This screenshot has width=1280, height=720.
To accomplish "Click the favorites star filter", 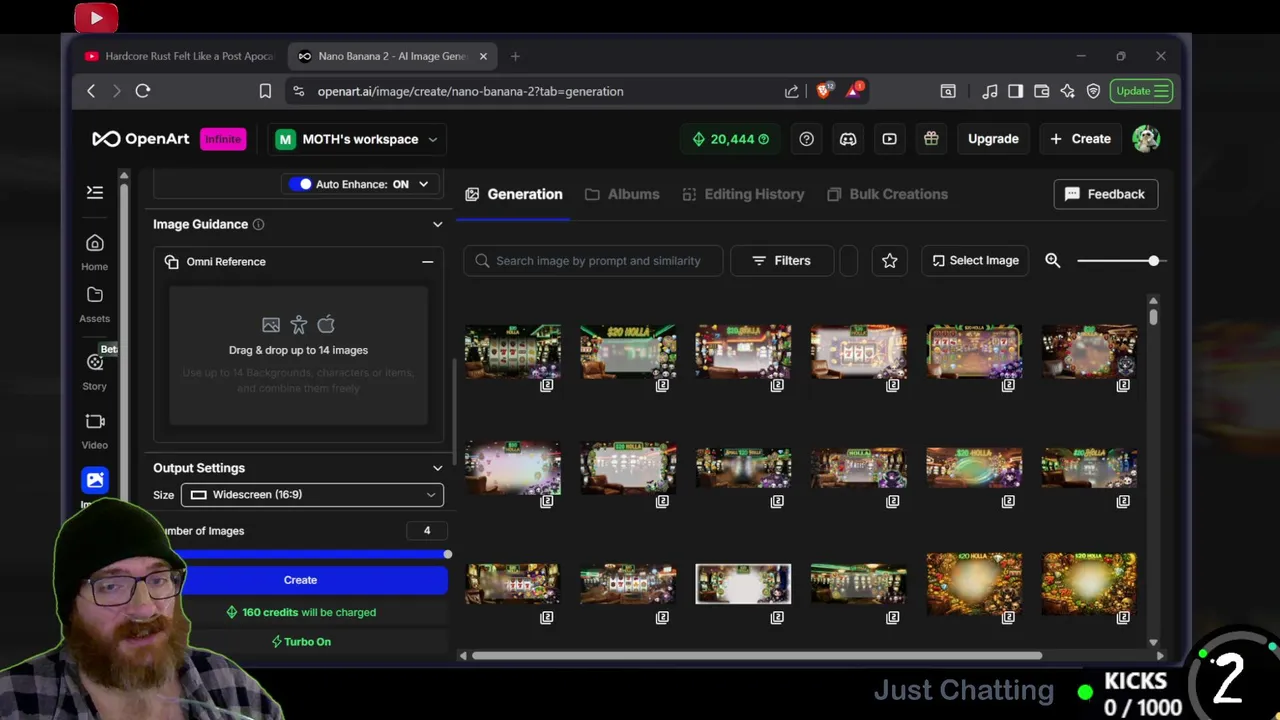I will point(889,261).
